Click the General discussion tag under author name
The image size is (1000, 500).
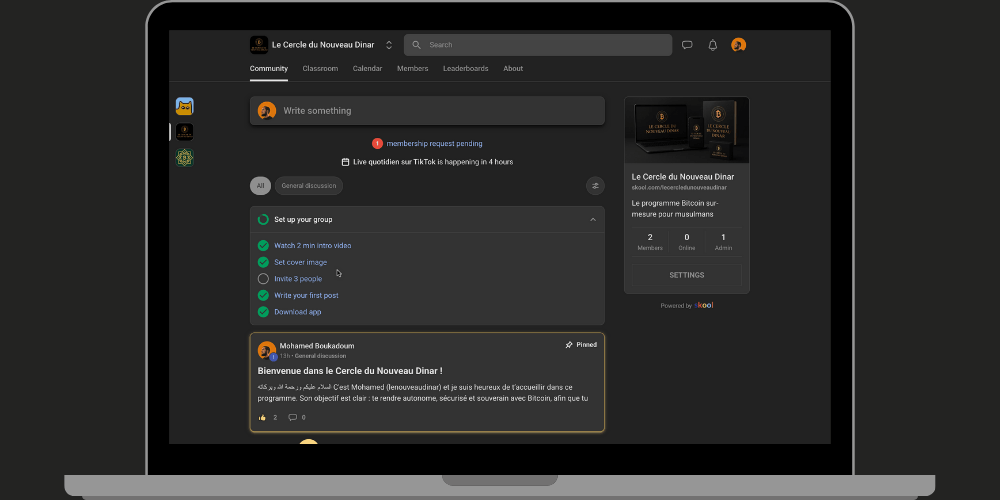[x=320, y=356]
